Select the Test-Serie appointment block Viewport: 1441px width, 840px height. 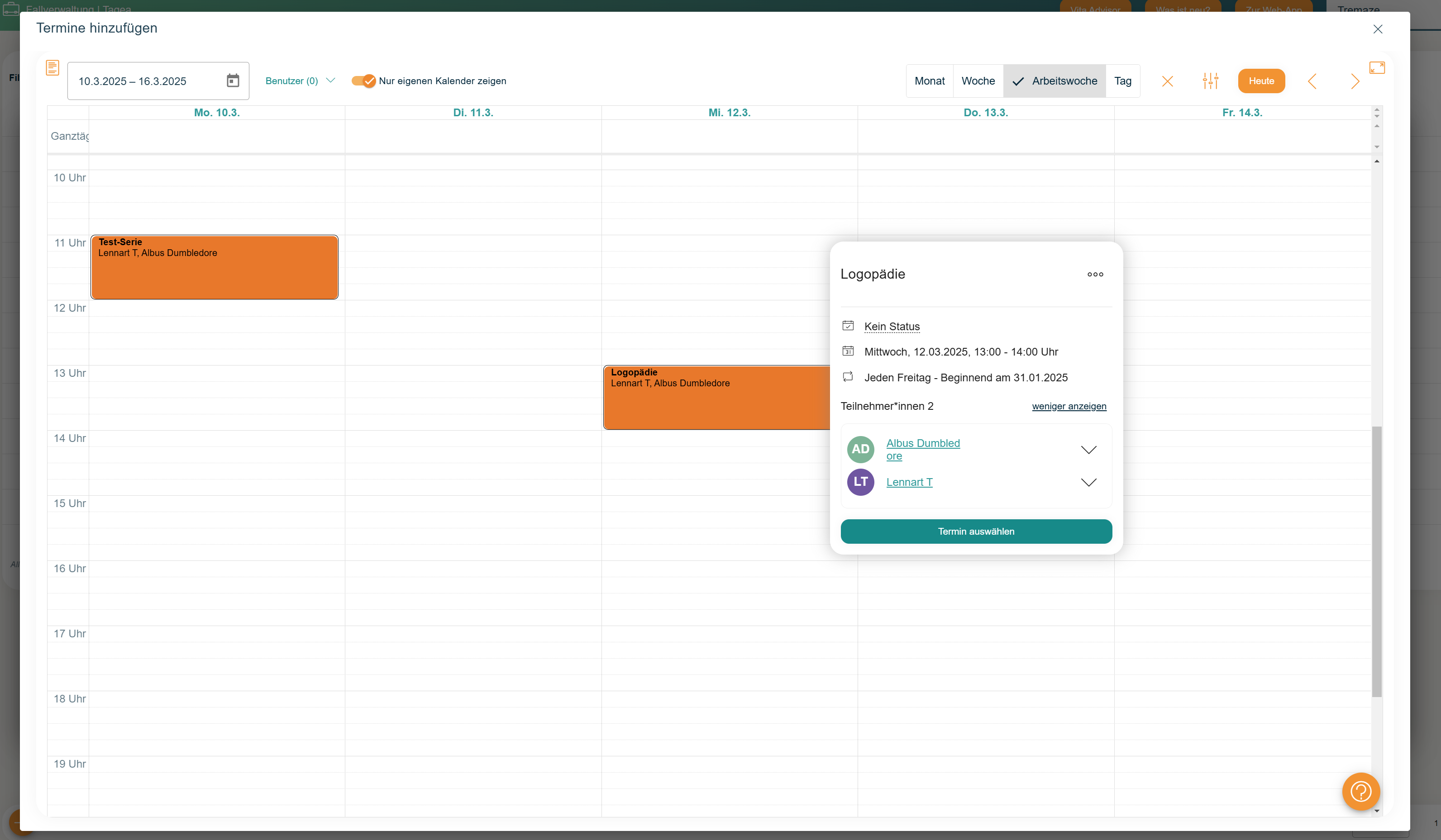click(214, 267)
